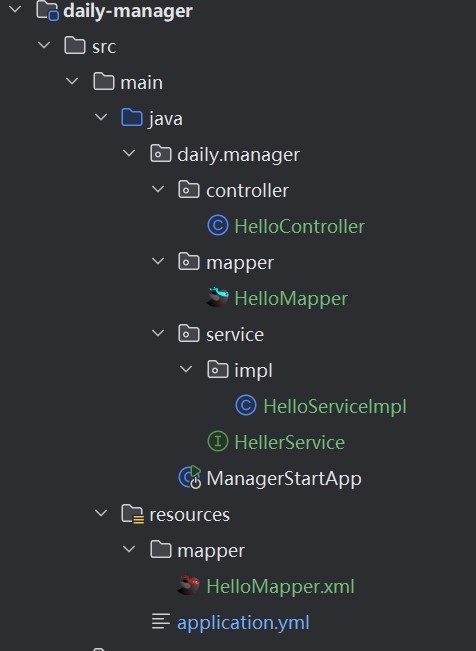Click the blue java source folder icon
This screenshot has height=651, width=476.
(x=132, y=117)
